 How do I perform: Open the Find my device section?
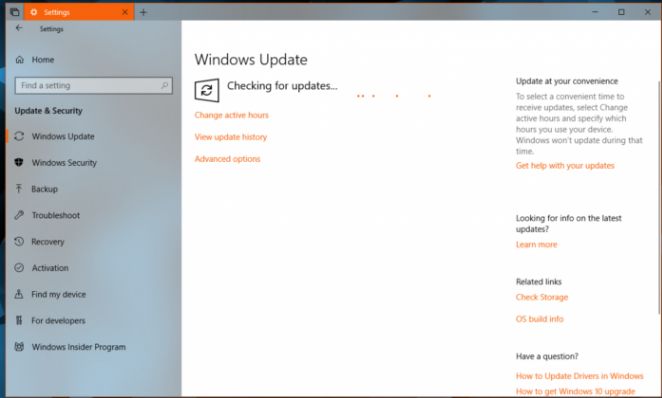tap(58, 294)
